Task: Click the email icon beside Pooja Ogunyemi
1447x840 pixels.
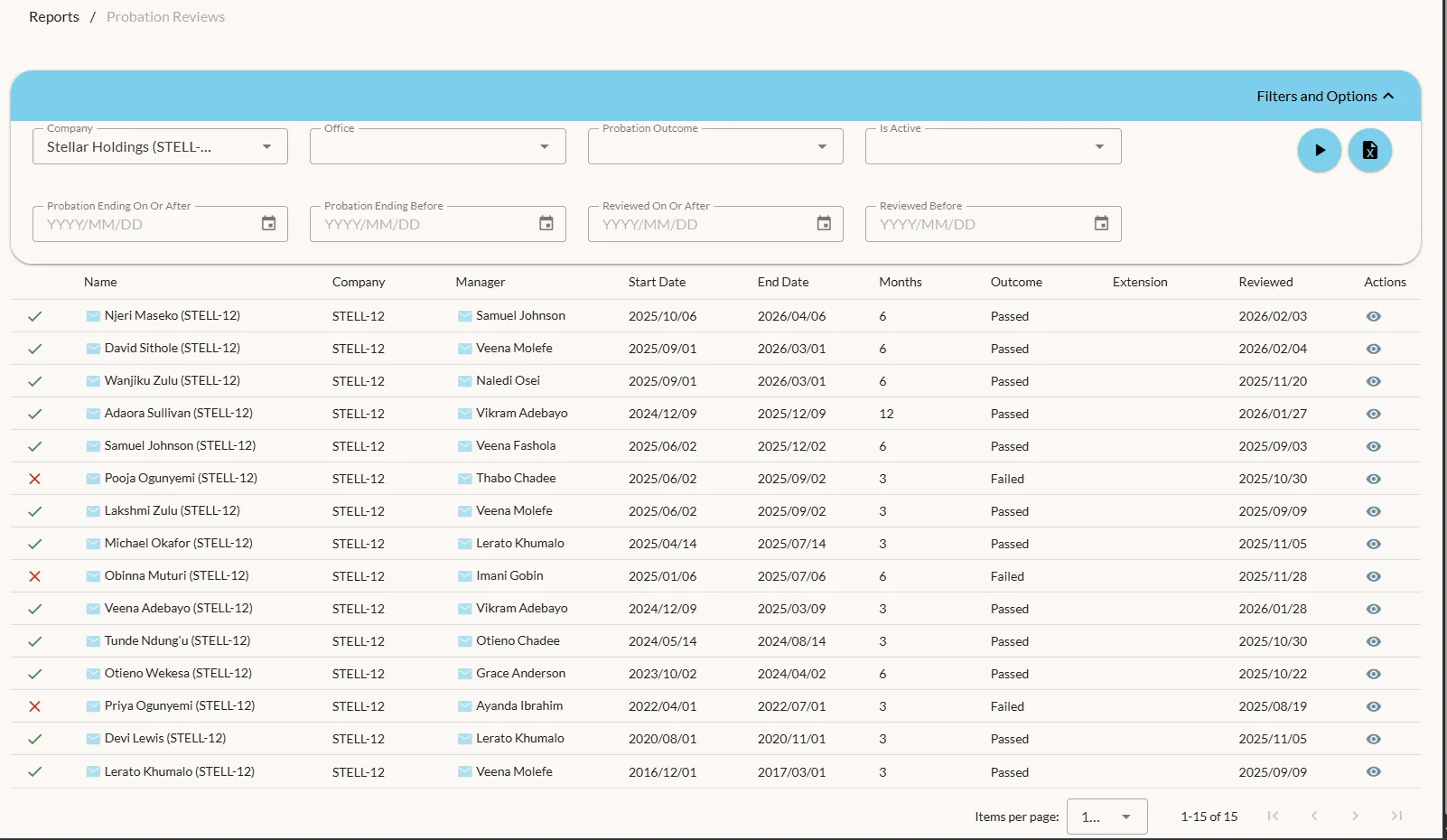Action: (93, 479)
